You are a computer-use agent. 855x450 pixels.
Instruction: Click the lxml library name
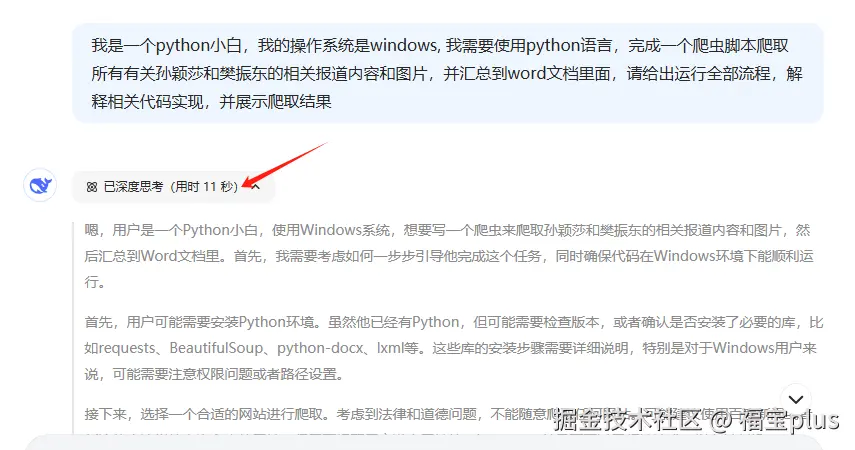point(390,348)
